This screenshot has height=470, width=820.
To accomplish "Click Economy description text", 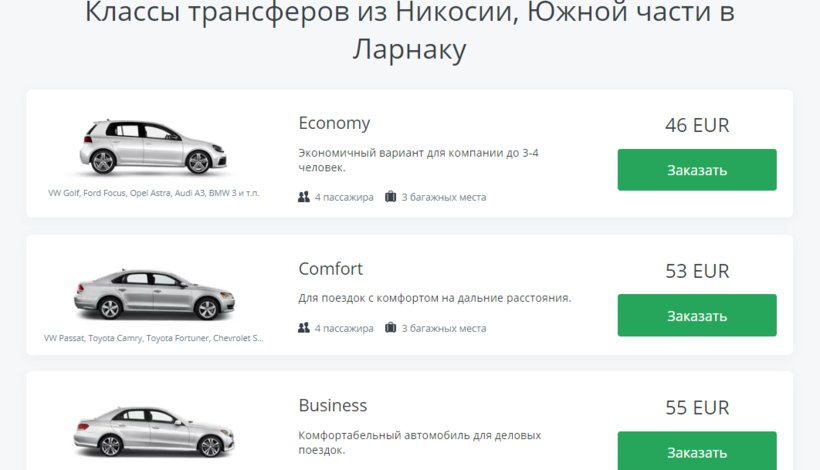I will click(418, 160).
